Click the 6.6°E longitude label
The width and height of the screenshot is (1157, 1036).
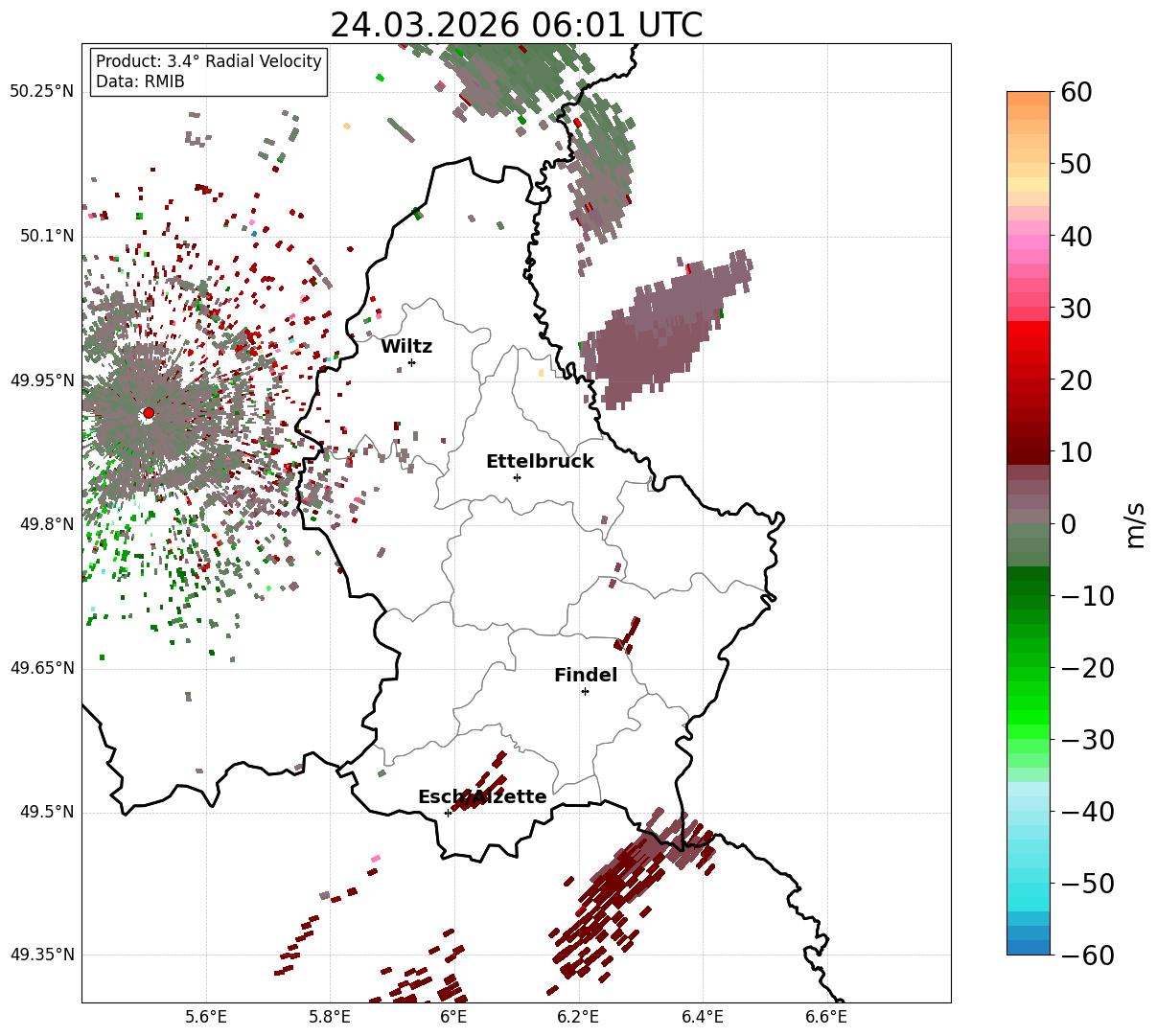pyautogui.click(x=826, y=1017)
